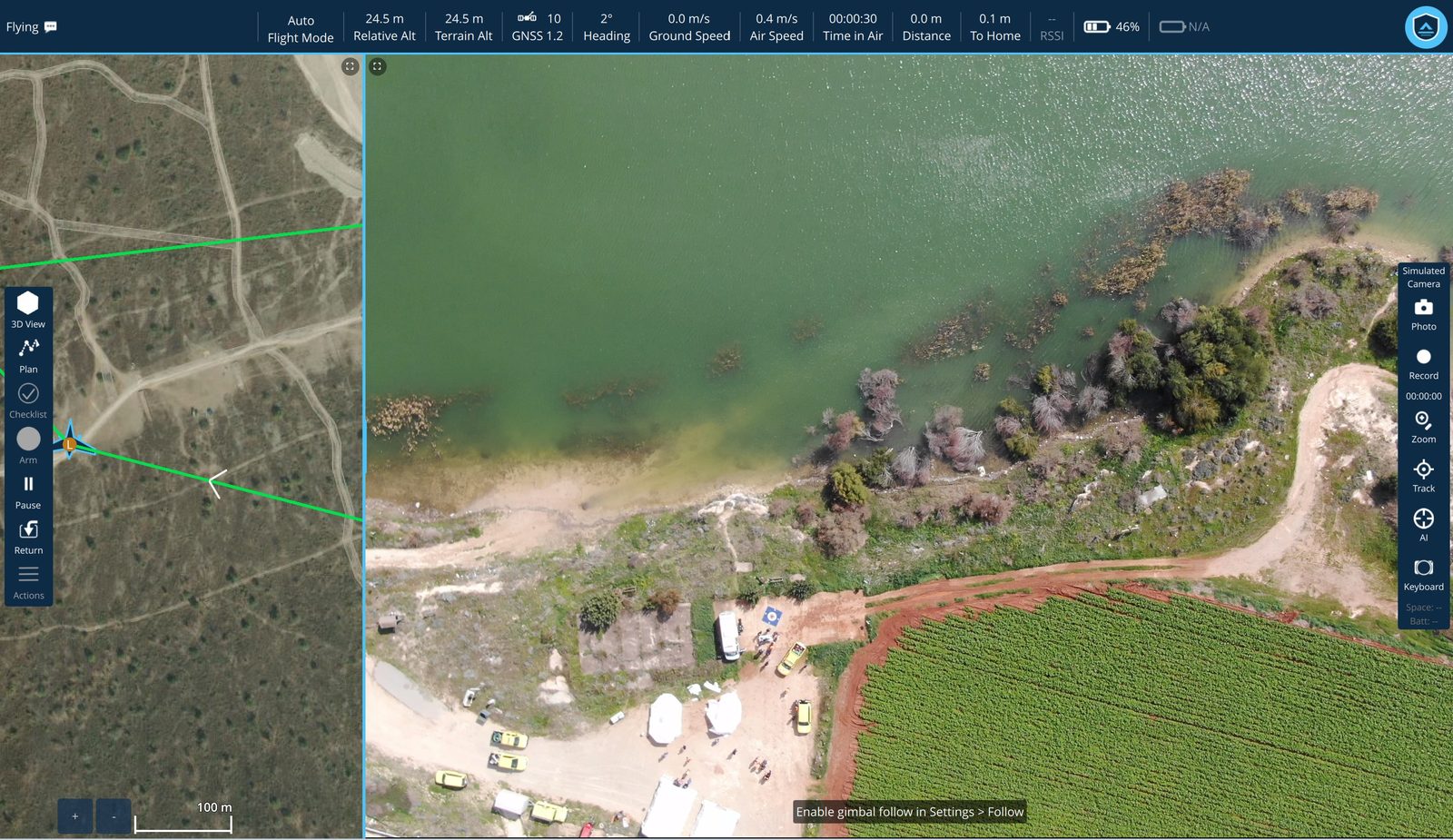This screenshot has width=1453, height=840.
Task: Click the 24.5 m Terrain Alt readout
Action: coord(463,27)
